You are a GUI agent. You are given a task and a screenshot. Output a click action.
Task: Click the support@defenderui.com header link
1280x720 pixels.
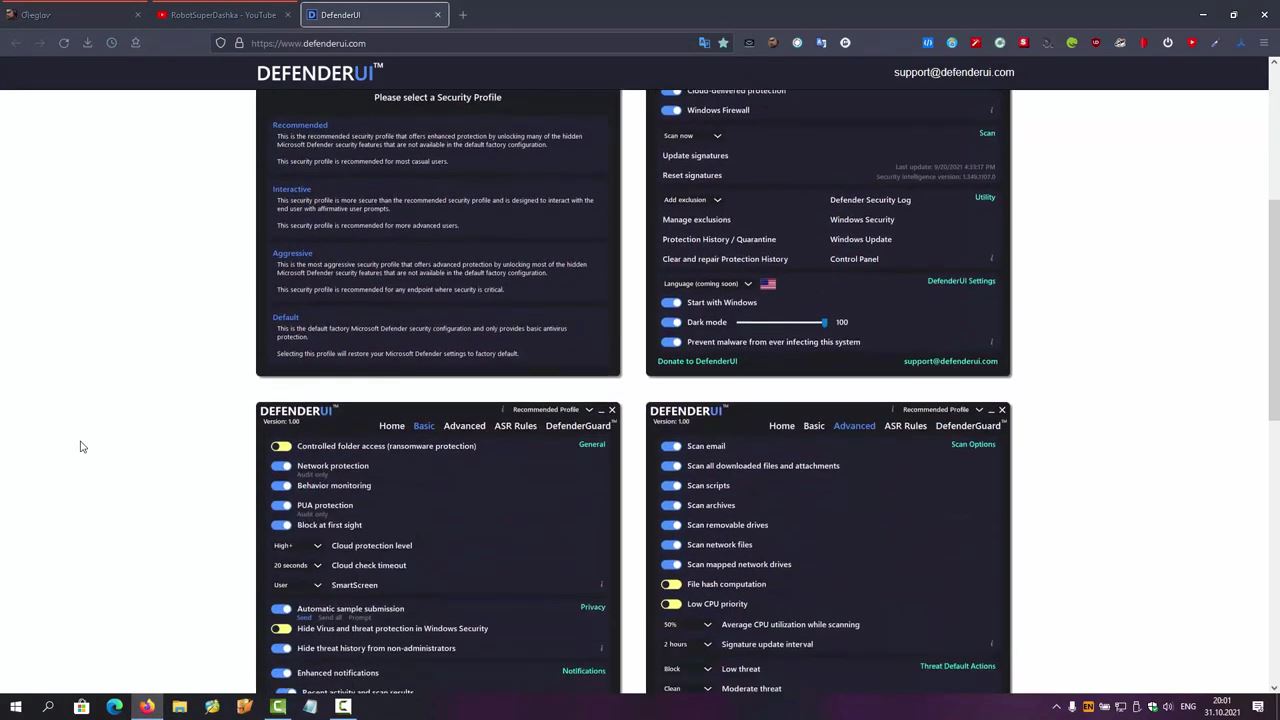point(953,72)
